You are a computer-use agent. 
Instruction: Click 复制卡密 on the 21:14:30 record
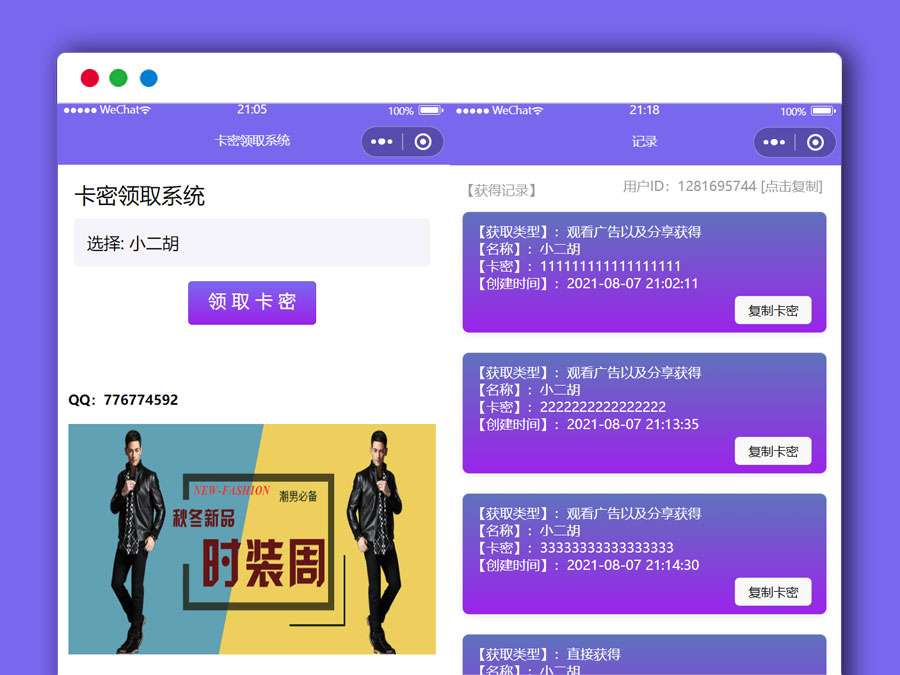coord(773,591)
